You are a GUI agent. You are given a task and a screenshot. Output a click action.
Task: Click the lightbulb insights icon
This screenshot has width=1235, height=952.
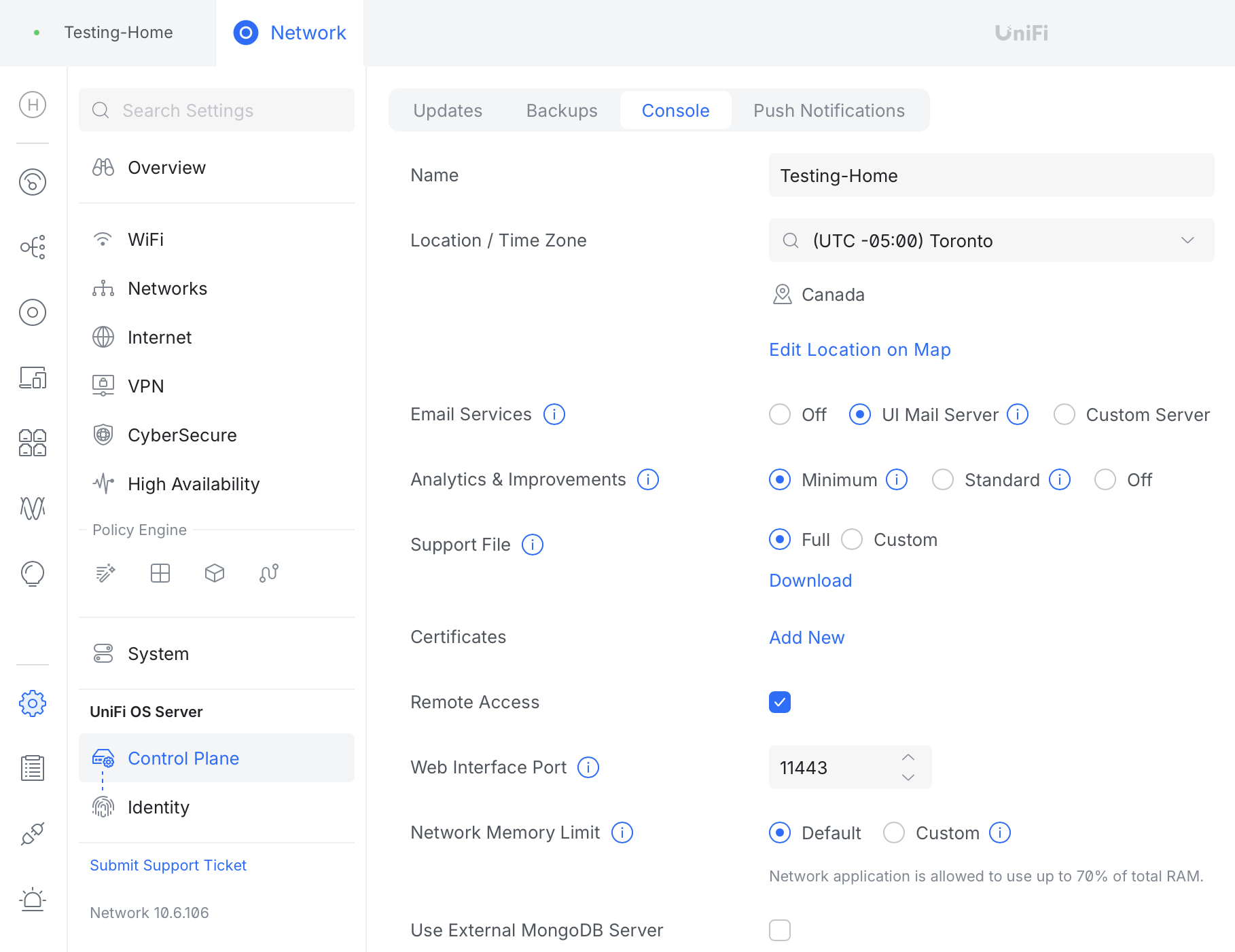click(x=33, y=574)
